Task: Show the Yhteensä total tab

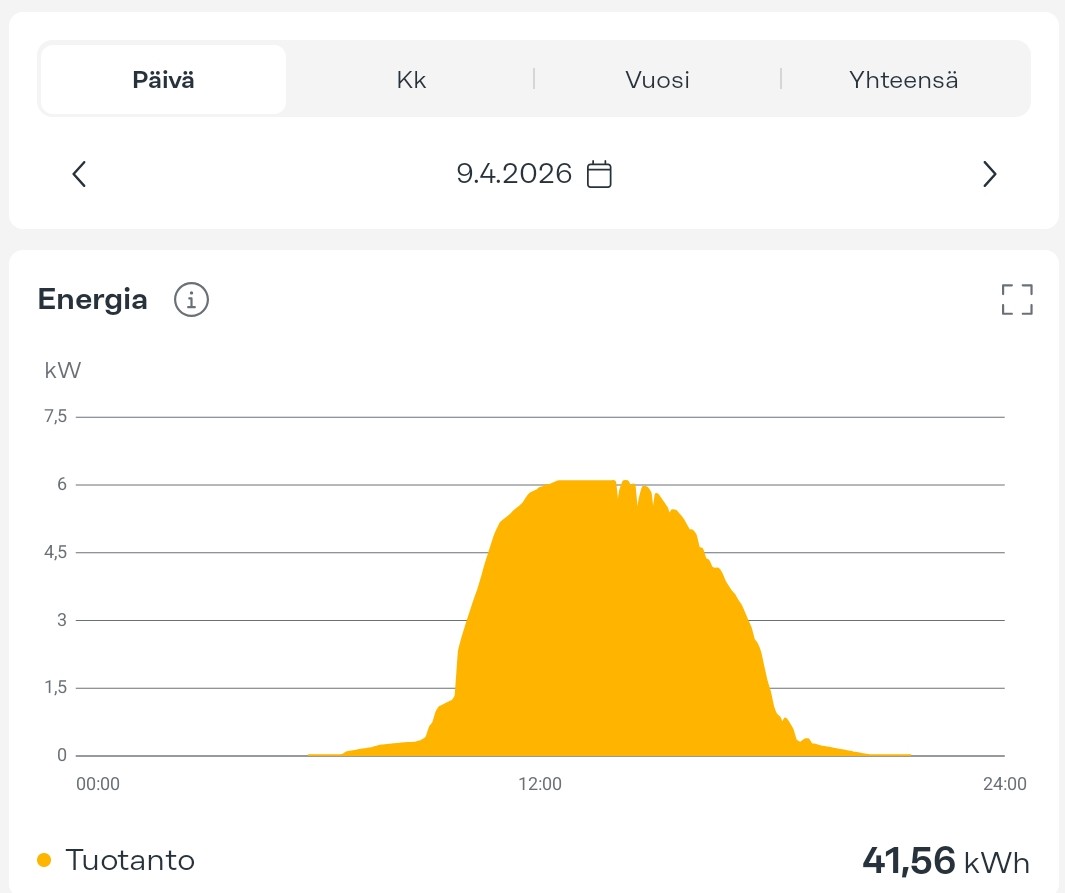Action: coord(903,80)
